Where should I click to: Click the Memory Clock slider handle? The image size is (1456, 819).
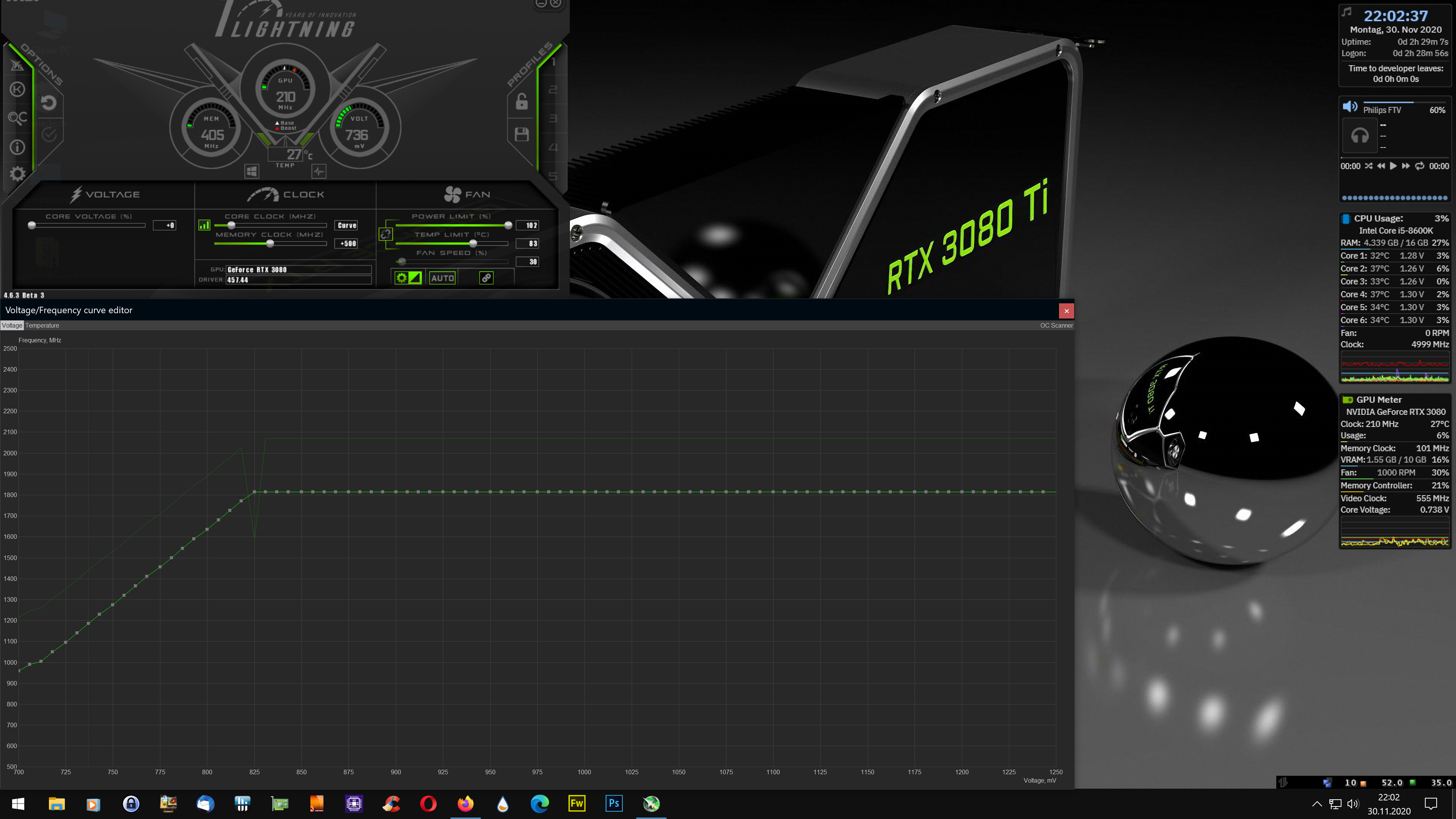[x=270, y=243]
